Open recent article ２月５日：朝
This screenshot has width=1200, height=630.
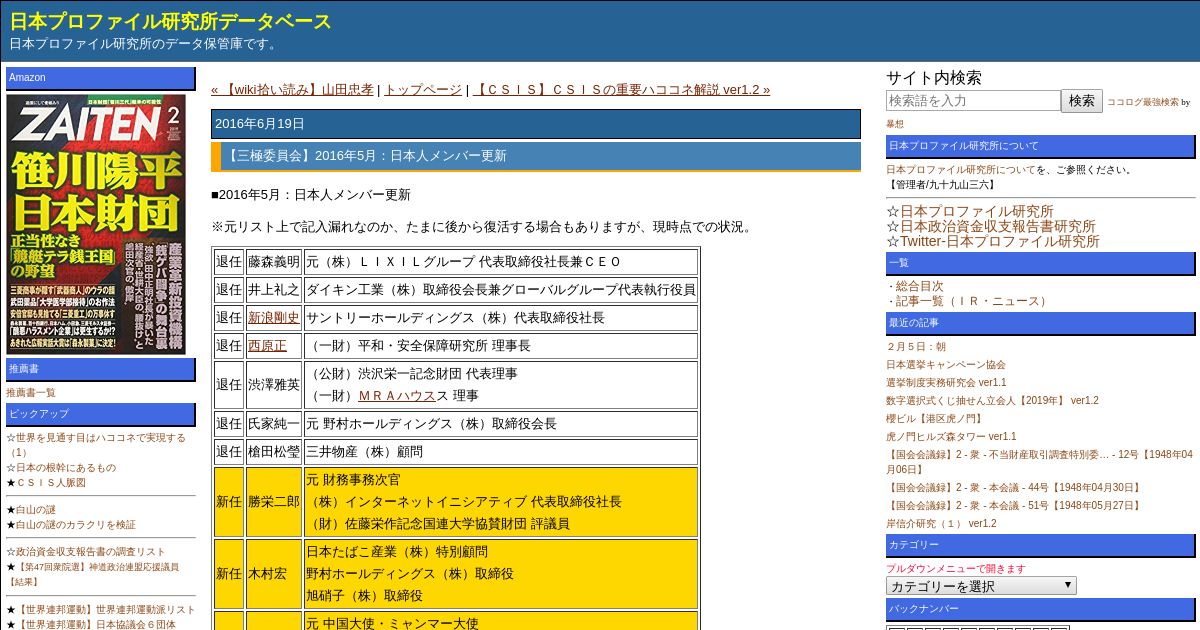click(x=916, y=347)
